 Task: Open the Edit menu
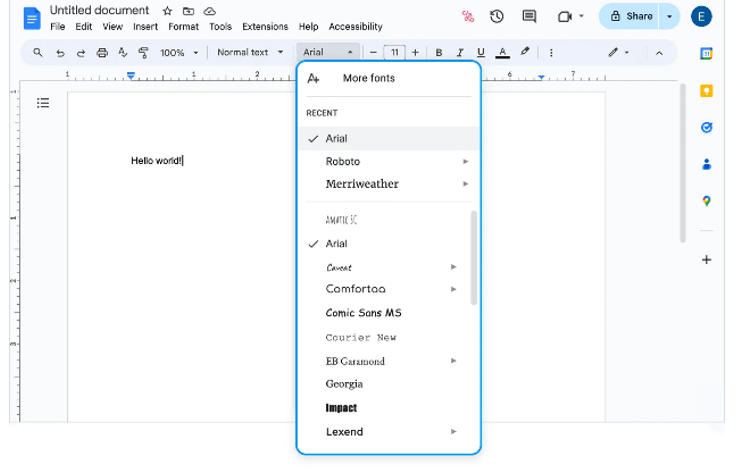coord(83,27)
